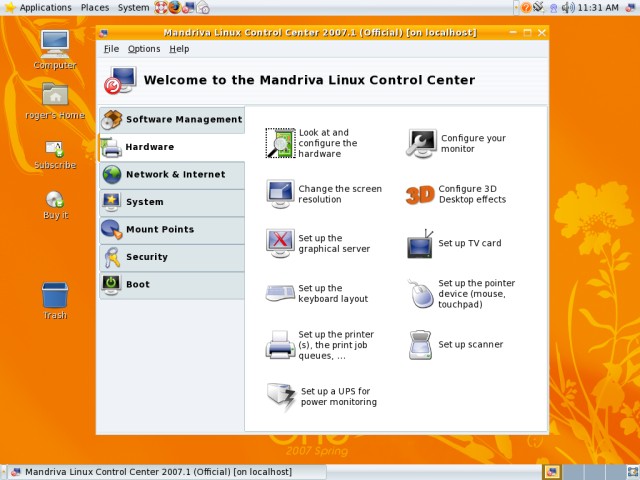Click the Control Center launcher in top panel
This screenshot has height=480, width=640.
(189, 7)
